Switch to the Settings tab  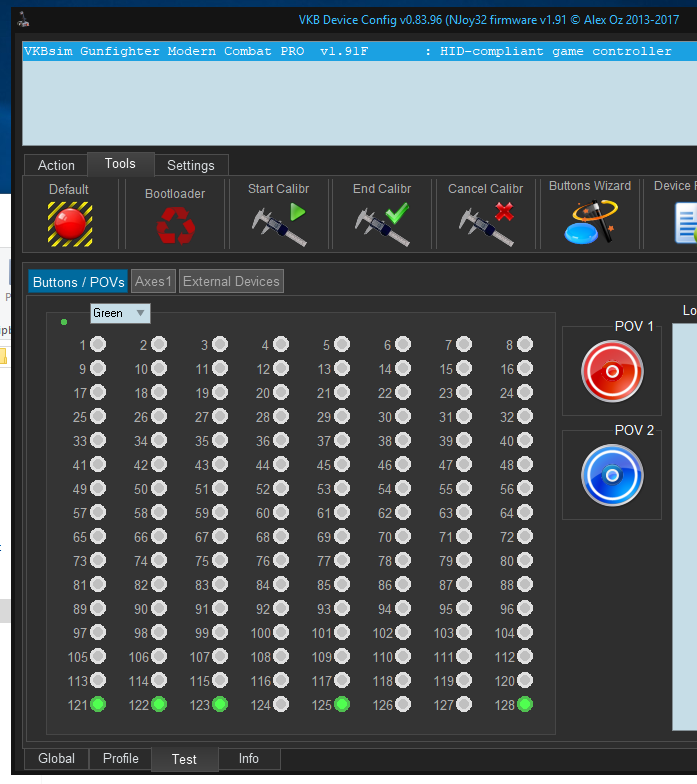click(x=190, y=165)
